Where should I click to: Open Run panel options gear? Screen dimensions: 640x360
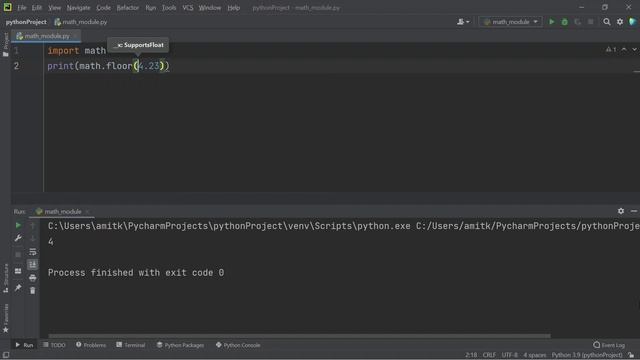point(621,211)
